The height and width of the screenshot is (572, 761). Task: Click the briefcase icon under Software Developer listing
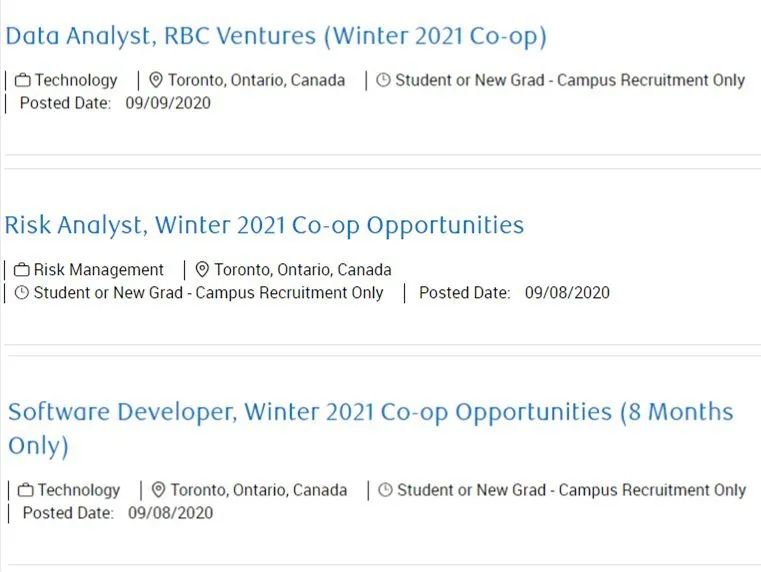(x=25, y=490)
